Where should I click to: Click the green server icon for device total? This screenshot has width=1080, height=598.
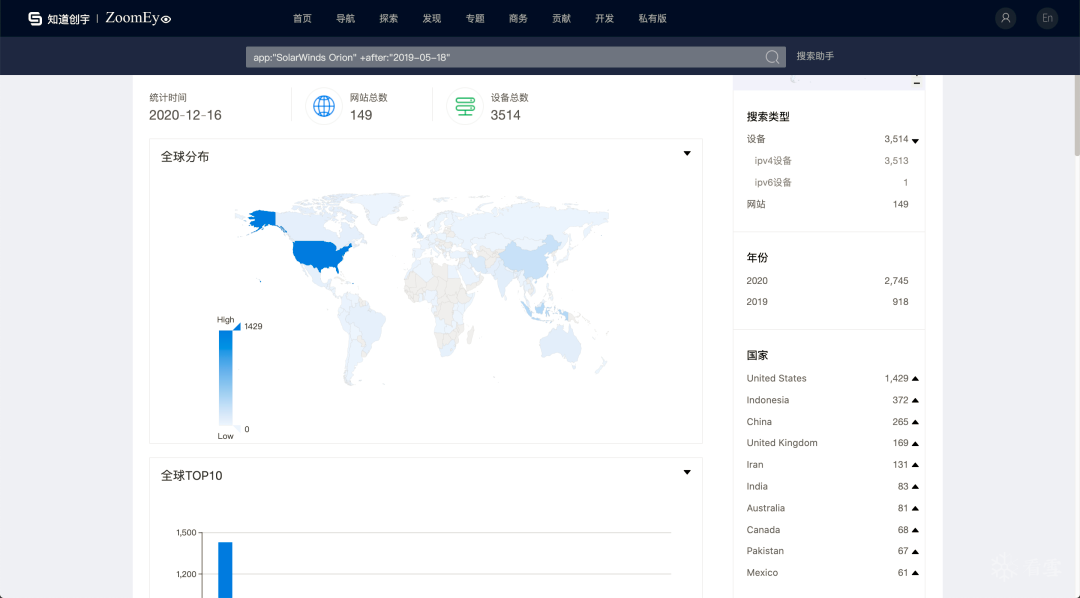[x=465, y=106]
